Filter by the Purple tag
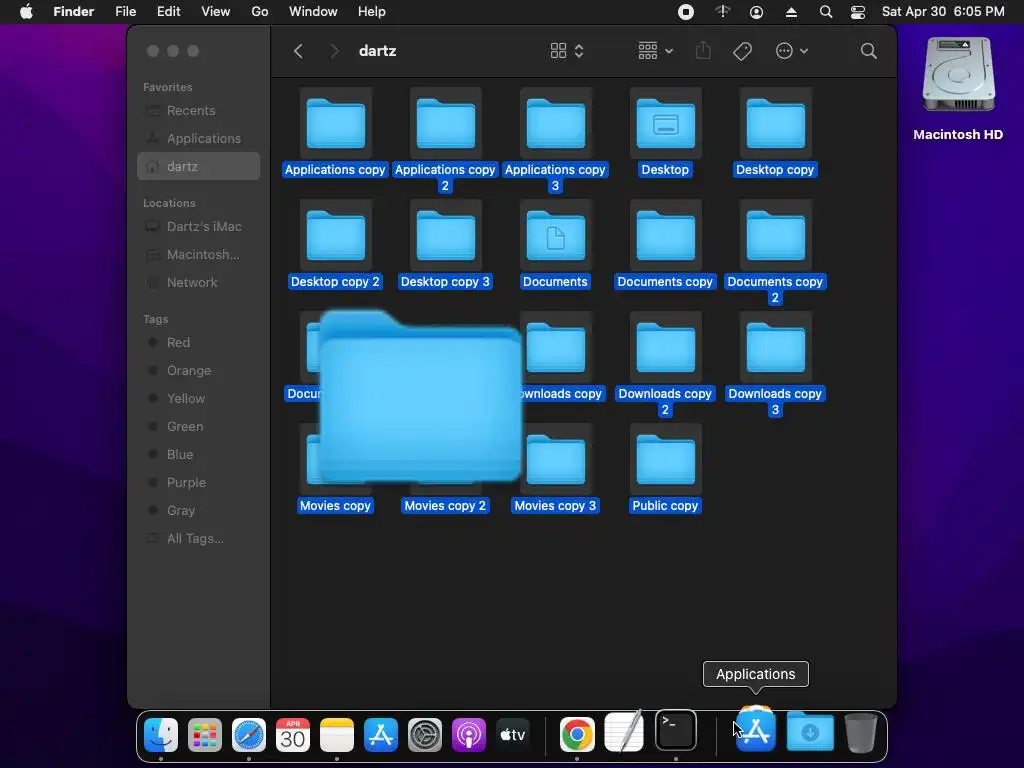1024x768 pixels. tap(199, 483)
